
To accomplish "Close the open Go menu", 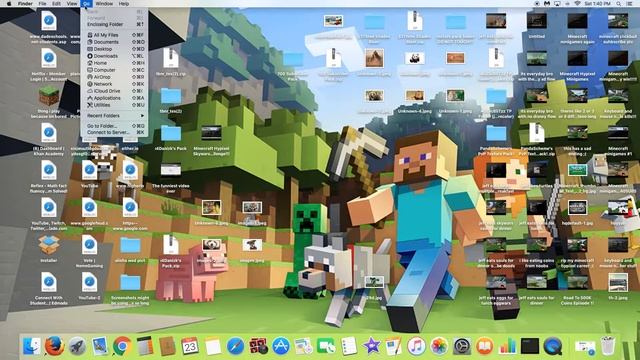I will (x=86, y=3).
